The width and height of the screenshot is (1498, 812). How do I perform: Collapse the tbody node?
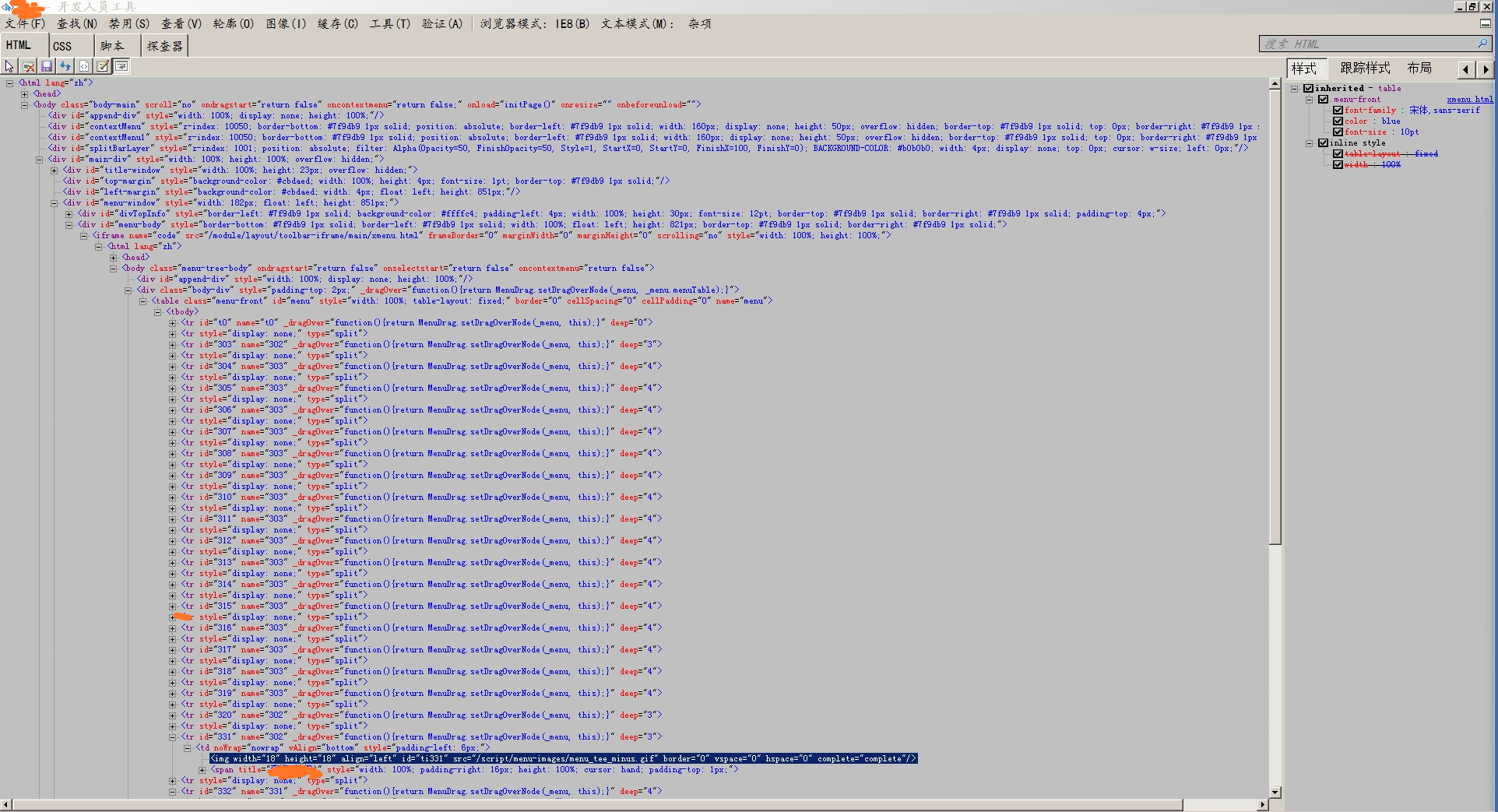[x=158, y=311]
